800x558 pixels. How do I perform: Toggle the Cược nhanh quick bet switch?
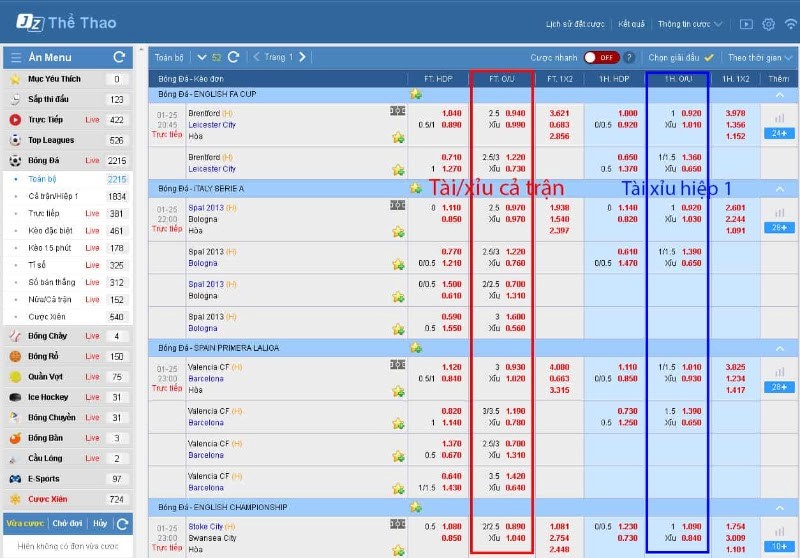pyautogui.click(x=601, y=58)
